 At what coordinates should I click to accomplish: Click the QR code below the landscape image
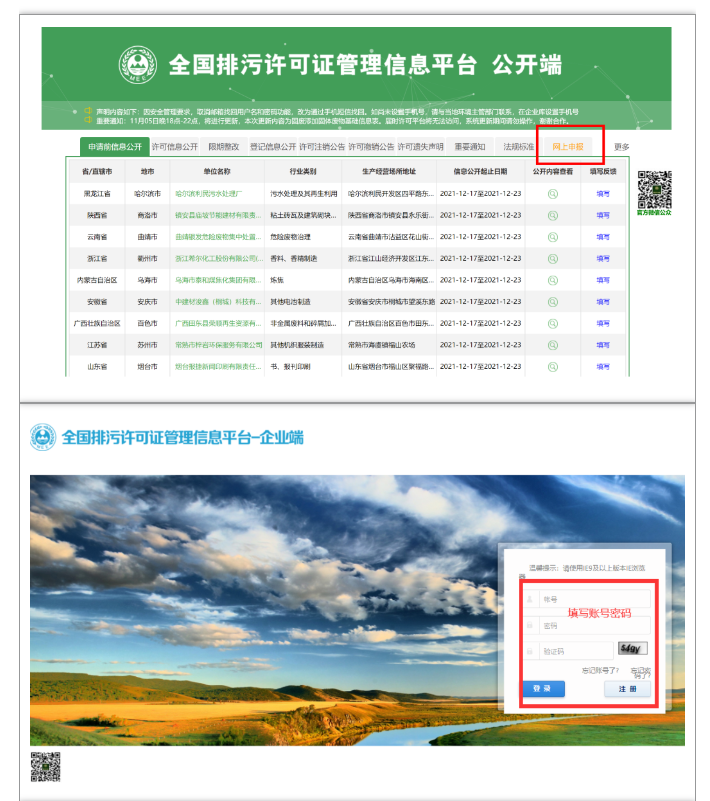(45, 767)
